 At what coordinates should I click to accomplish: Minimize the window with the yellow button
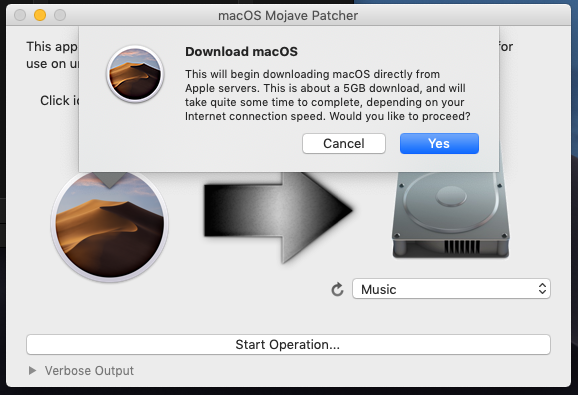click(x=40, y=15)
